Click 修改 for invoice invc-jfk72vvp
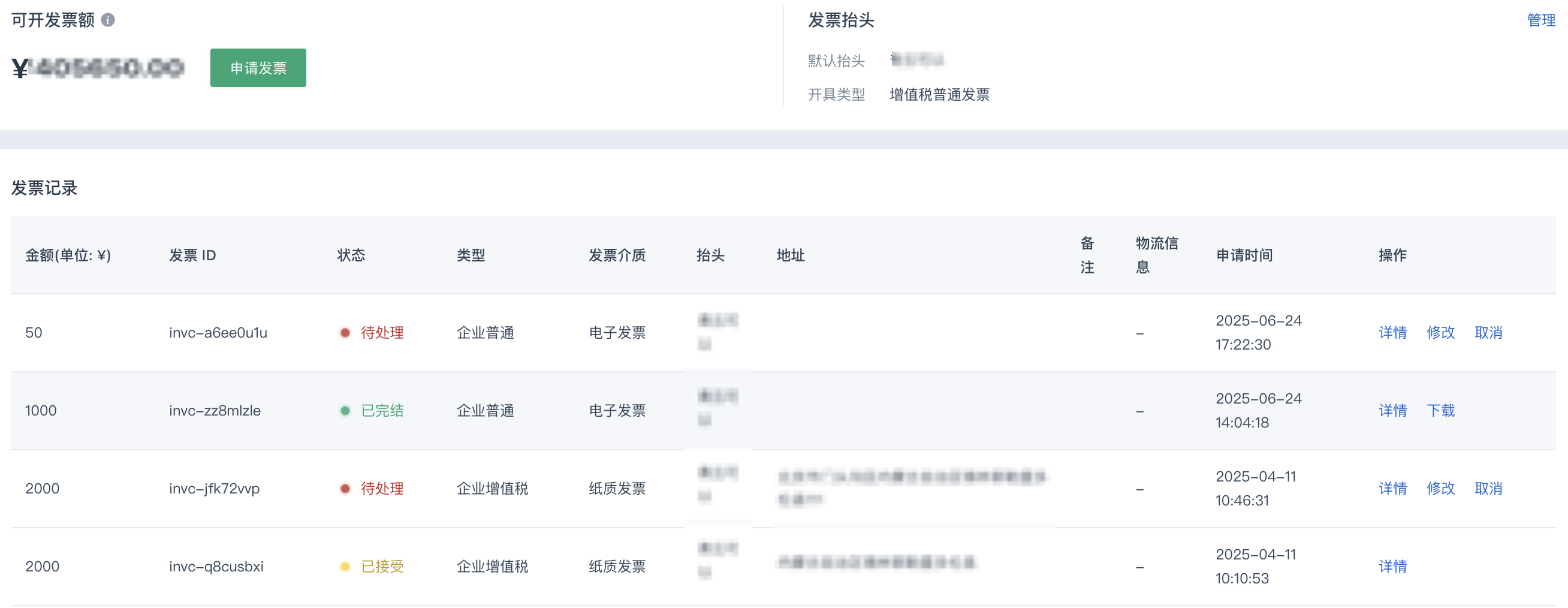The width and height of the screenshot is (1568, 608). point(1440,489)
